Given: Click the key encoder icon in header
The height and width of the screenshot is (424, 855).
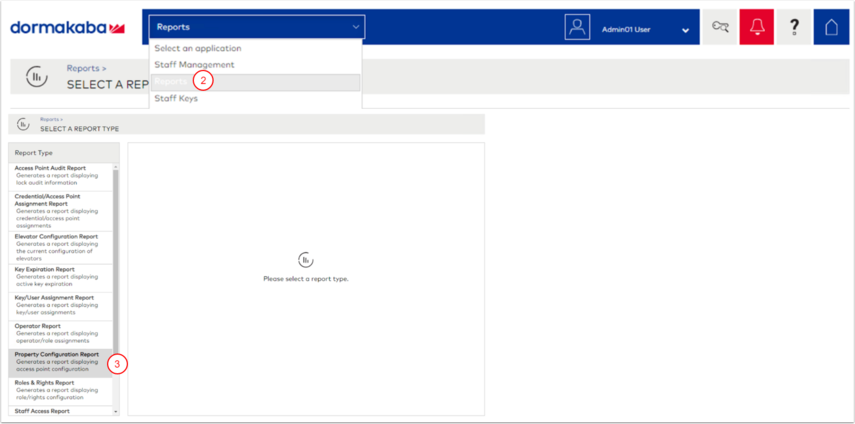Looking at the screenshot, I should tap(719, 28).
